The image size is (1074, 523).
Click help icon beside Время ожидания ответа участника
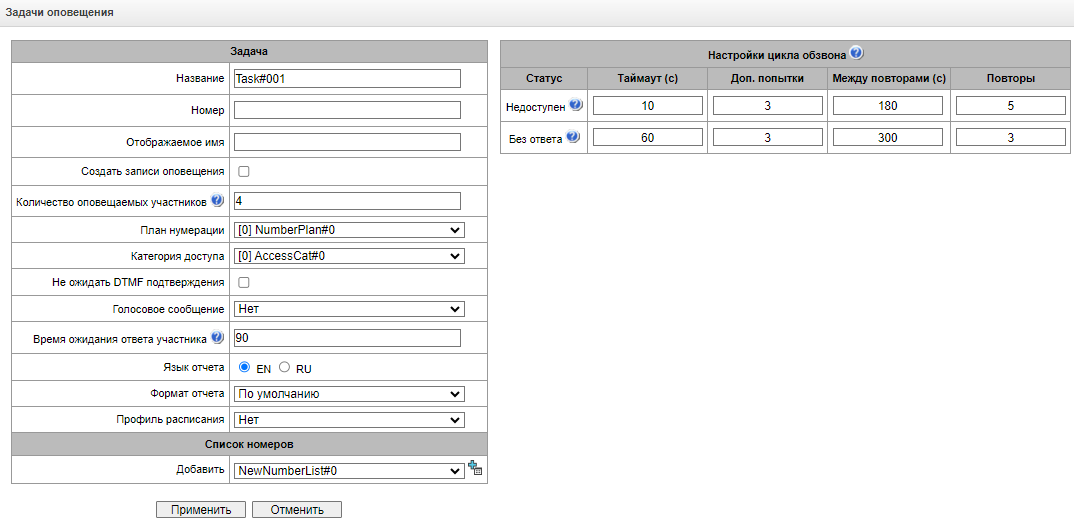(x=217, y=337)
